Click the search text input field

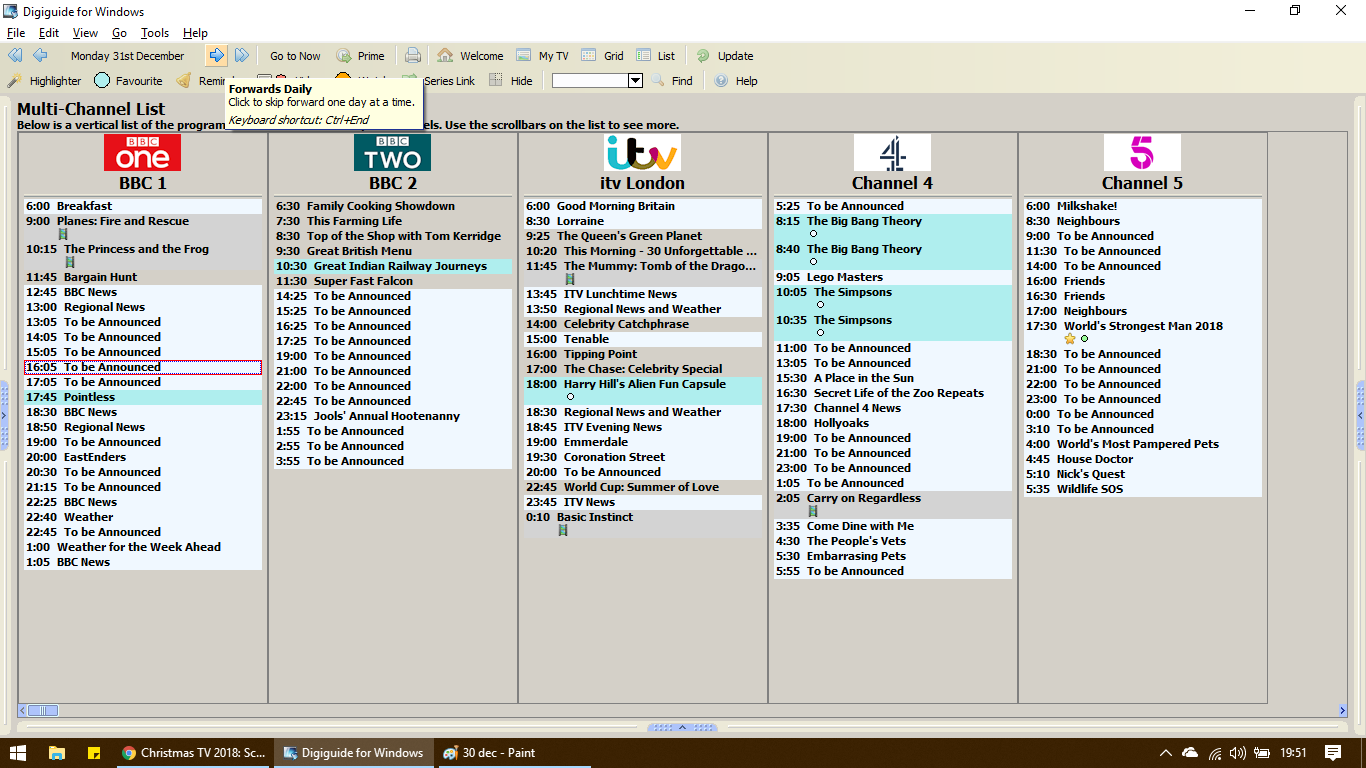(x=590, y=81)
